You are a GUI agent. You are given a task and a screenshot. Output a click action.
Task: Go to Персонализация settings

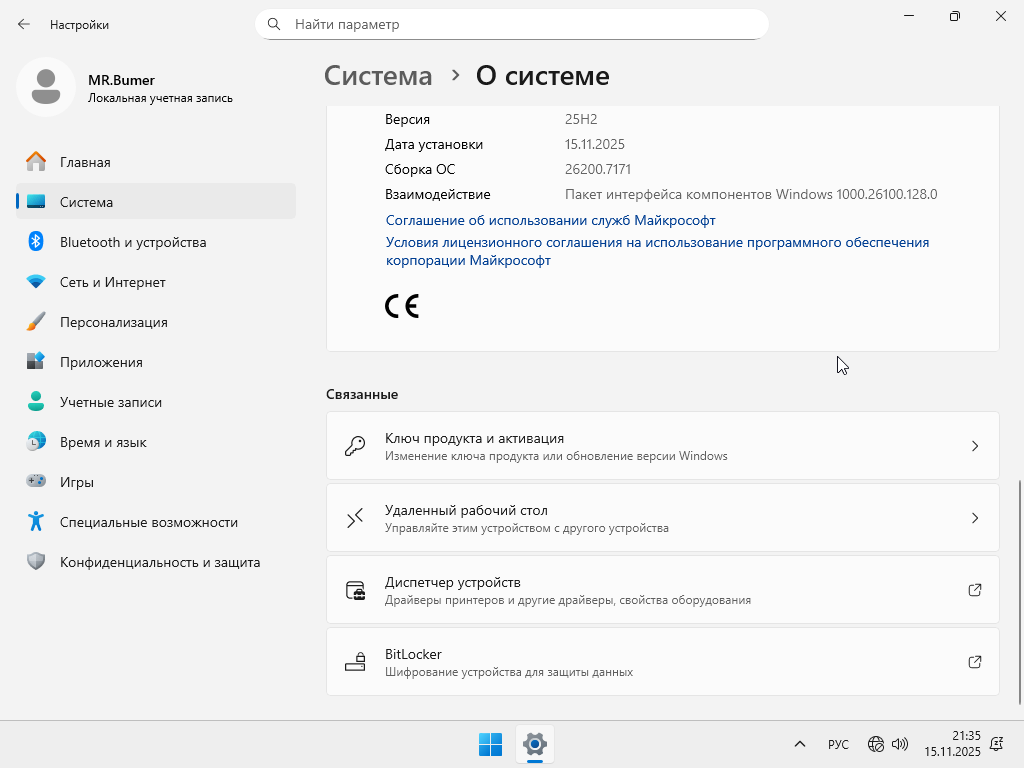(113, 322)
